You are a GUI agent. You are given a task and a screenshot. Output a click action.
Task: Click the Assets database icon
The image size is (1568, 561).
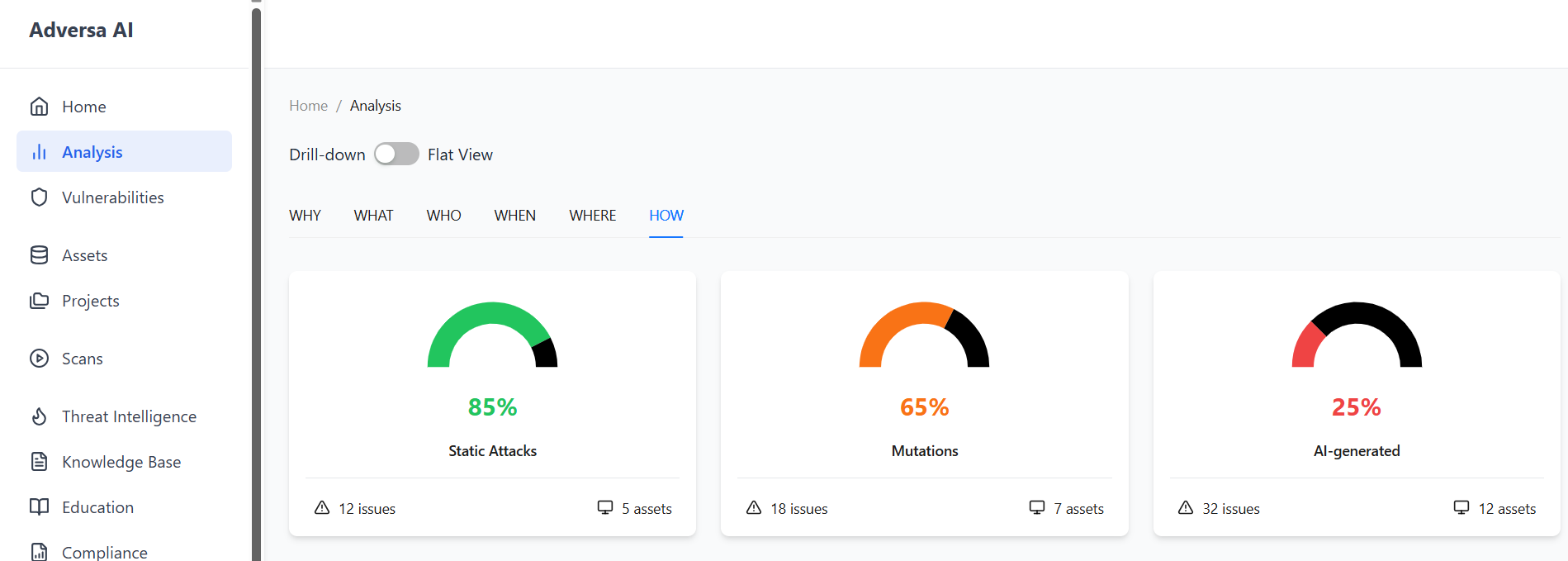(39, 255)
